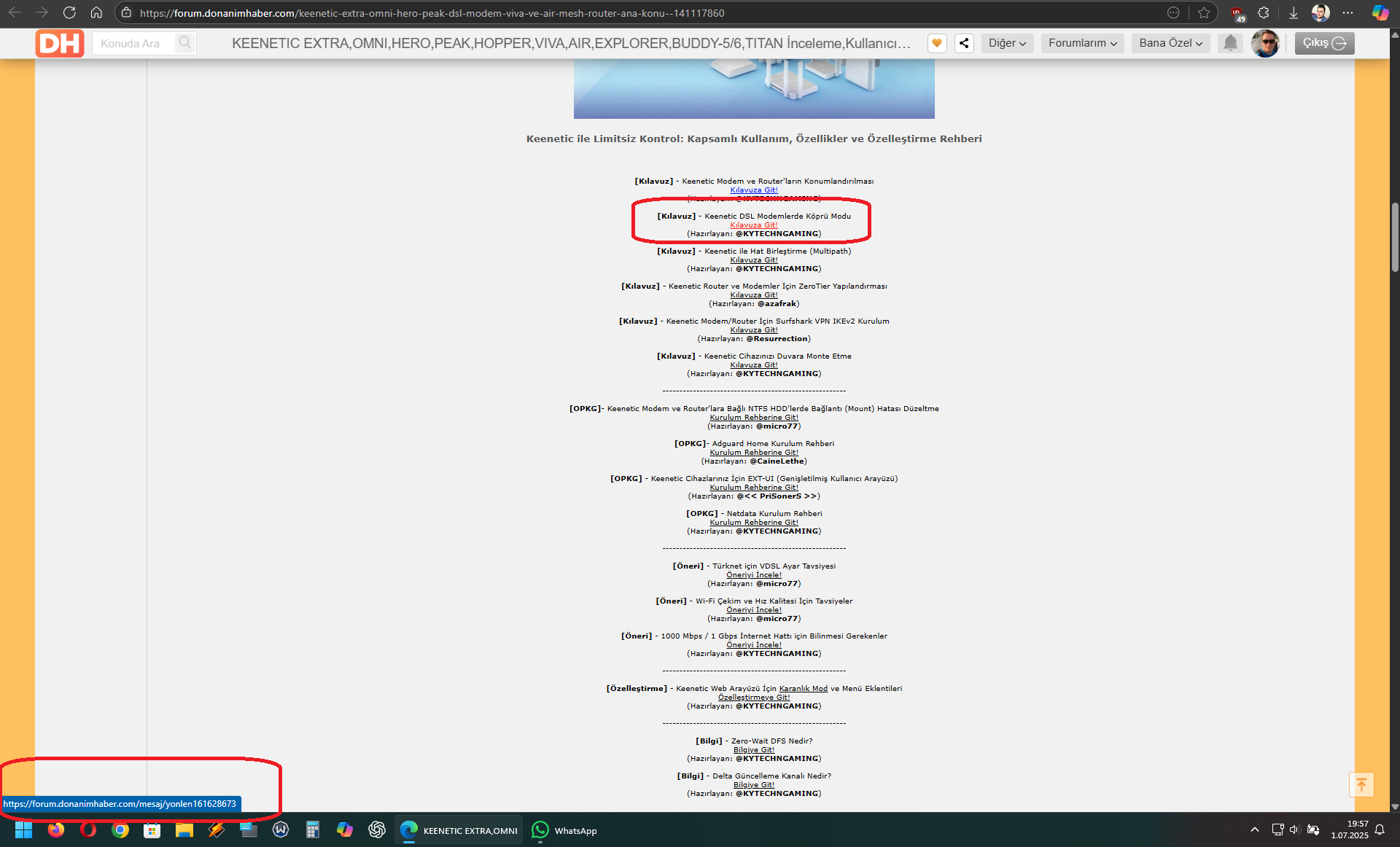Open Öneriyi İncele for Wi-Fi Çekim tavsiyeleri
This screenshot has height=847, width=1400.
click(754, 610)
